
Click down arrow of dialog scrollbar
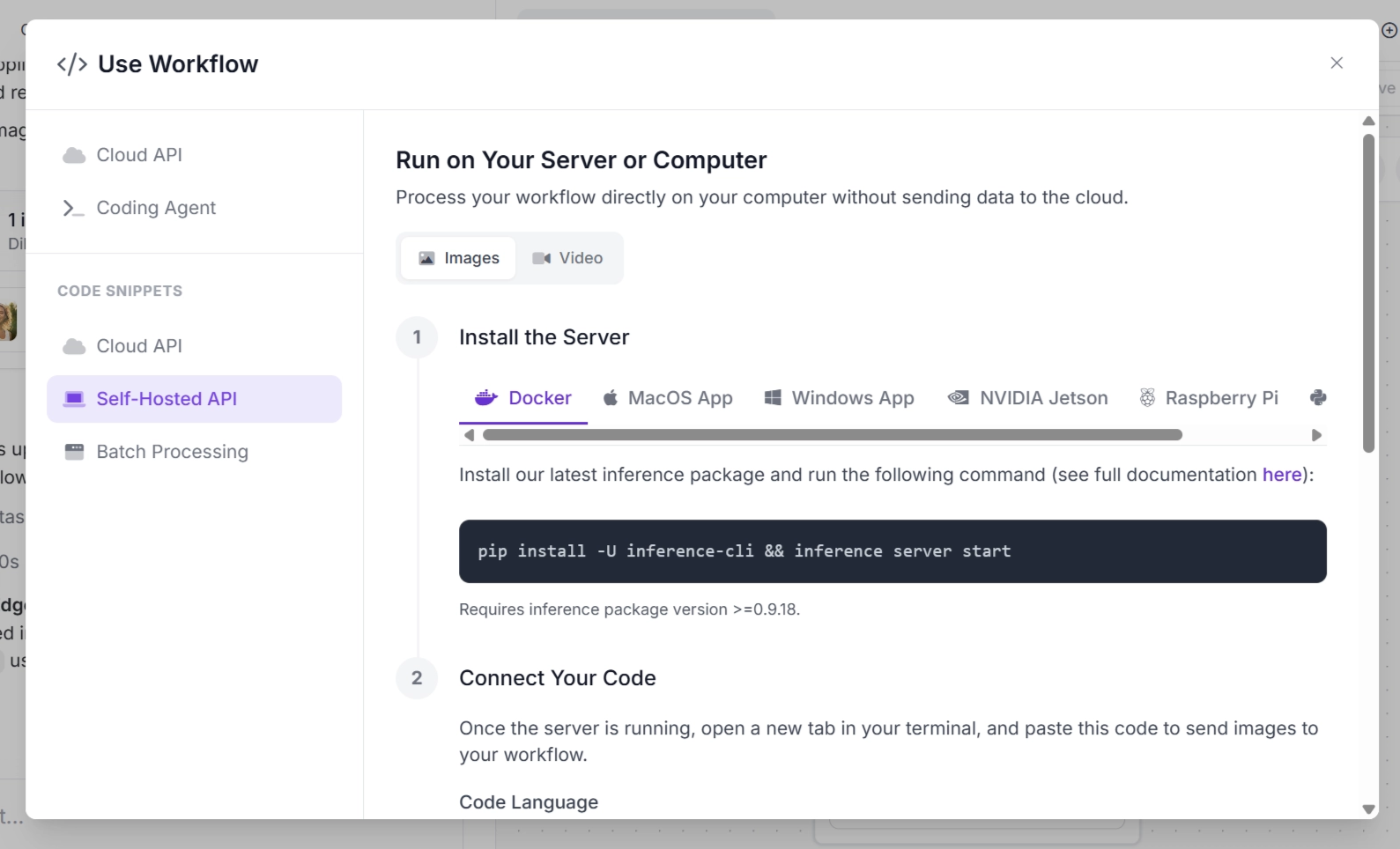point(1368,809)
